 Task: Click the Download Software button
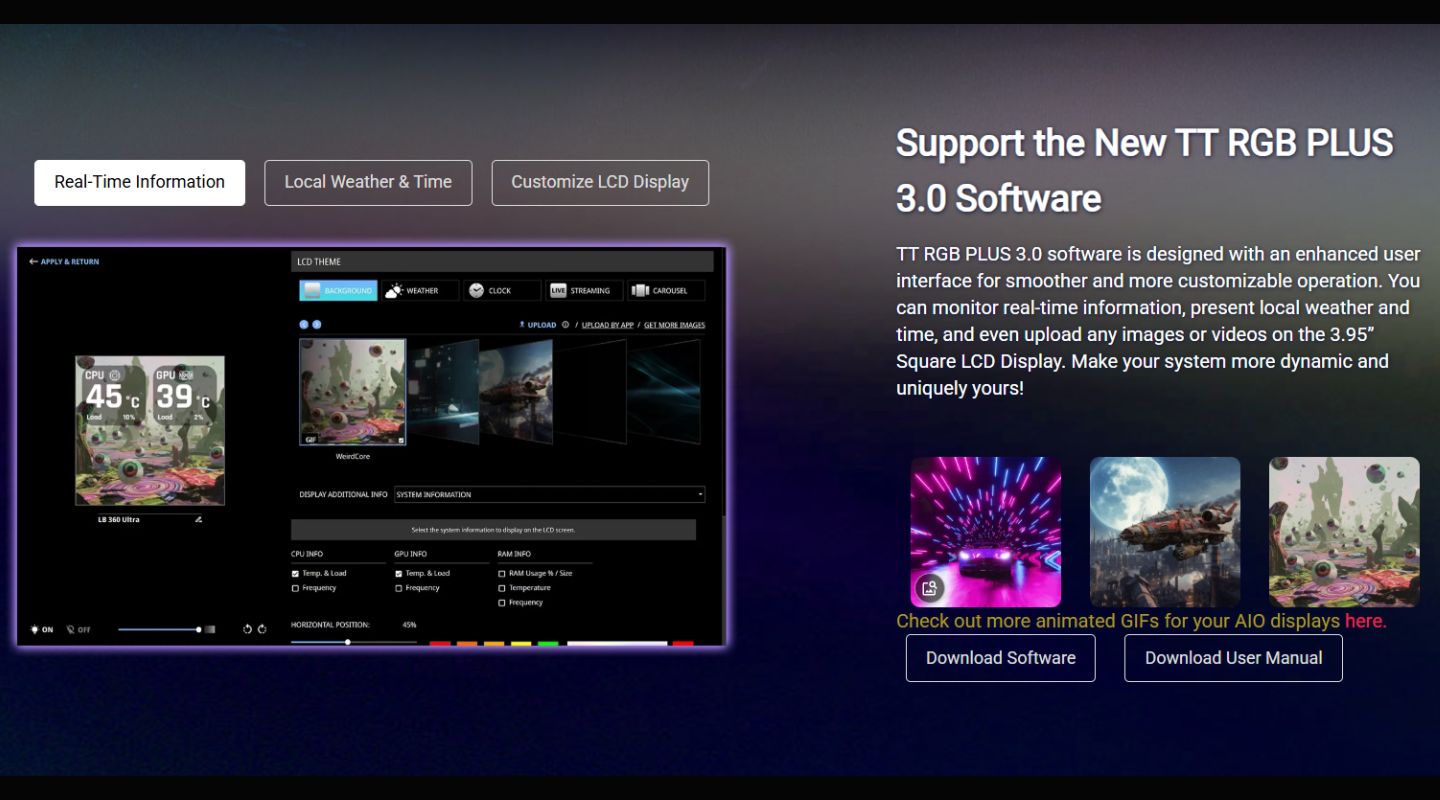1001,658
